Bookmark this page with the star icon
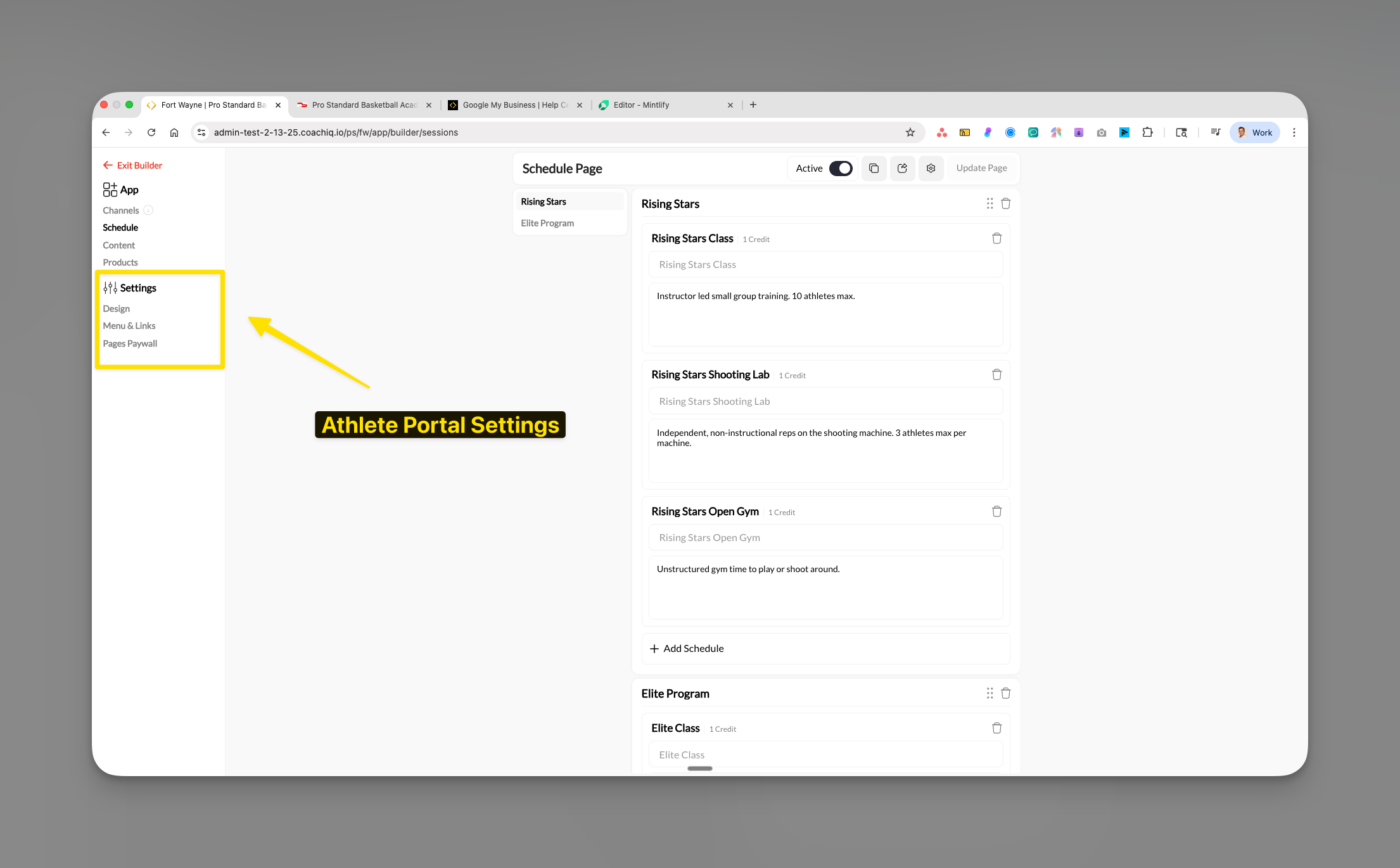1400x868 pixels. coord(910,132)
